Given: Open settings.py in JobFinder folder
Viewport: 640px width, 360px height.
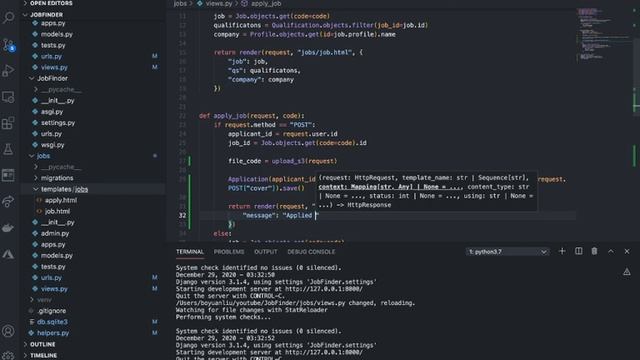Looking at the screenshot, I should click(58, 123).
